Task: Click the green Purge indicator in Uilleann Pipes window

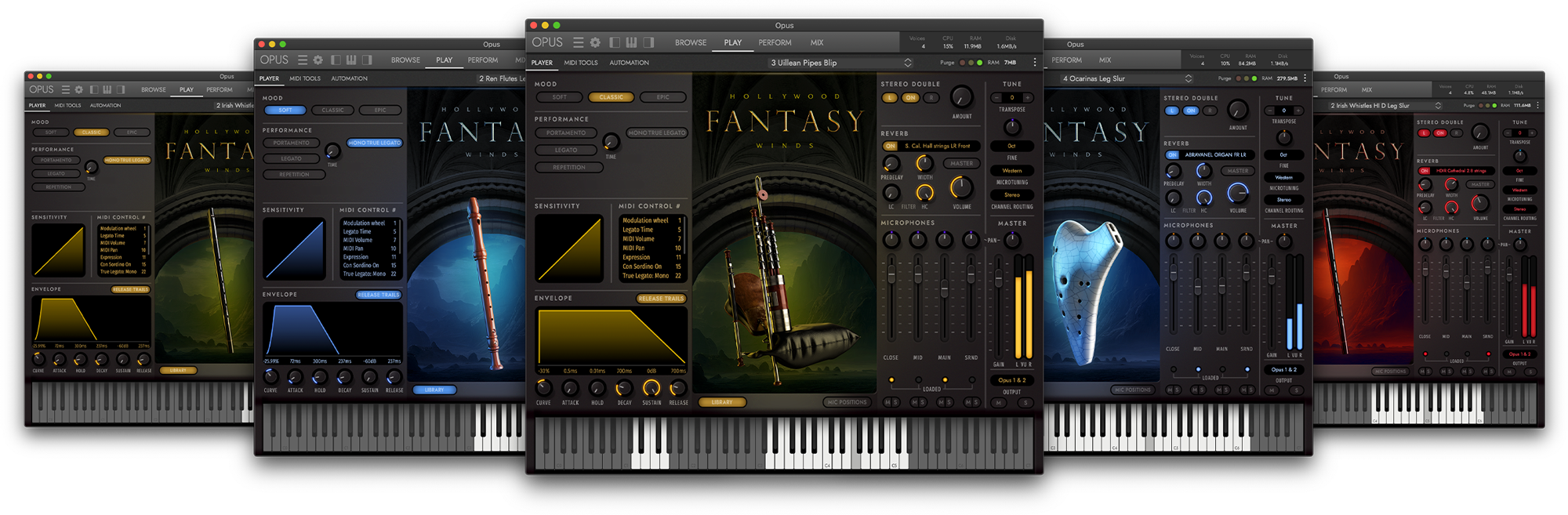Action: pyautogui.click(x=979, y=63)
